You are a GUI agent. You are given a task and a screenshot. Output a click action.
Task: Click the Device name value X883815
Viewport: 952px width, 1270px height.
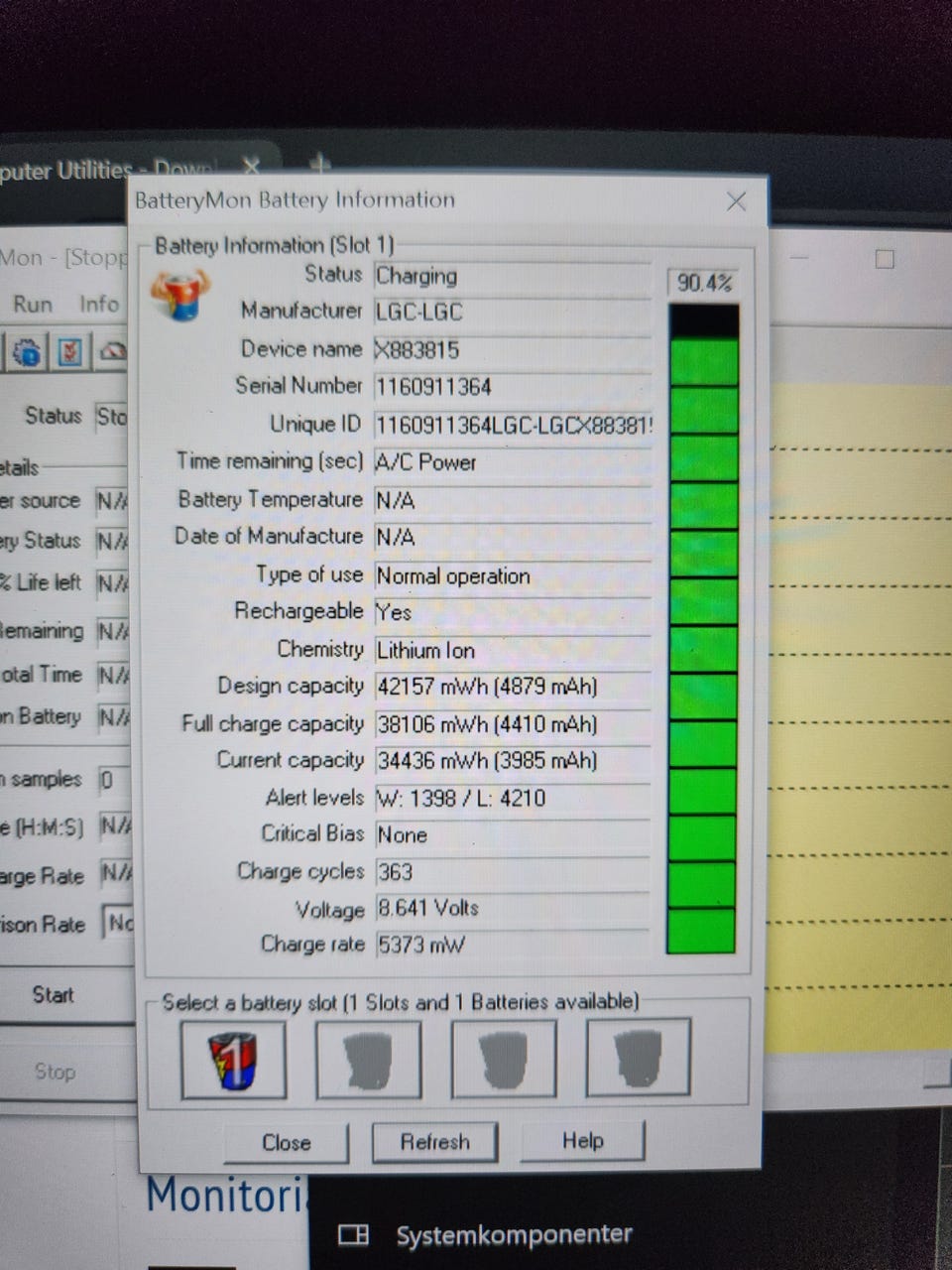pos(512,349)
